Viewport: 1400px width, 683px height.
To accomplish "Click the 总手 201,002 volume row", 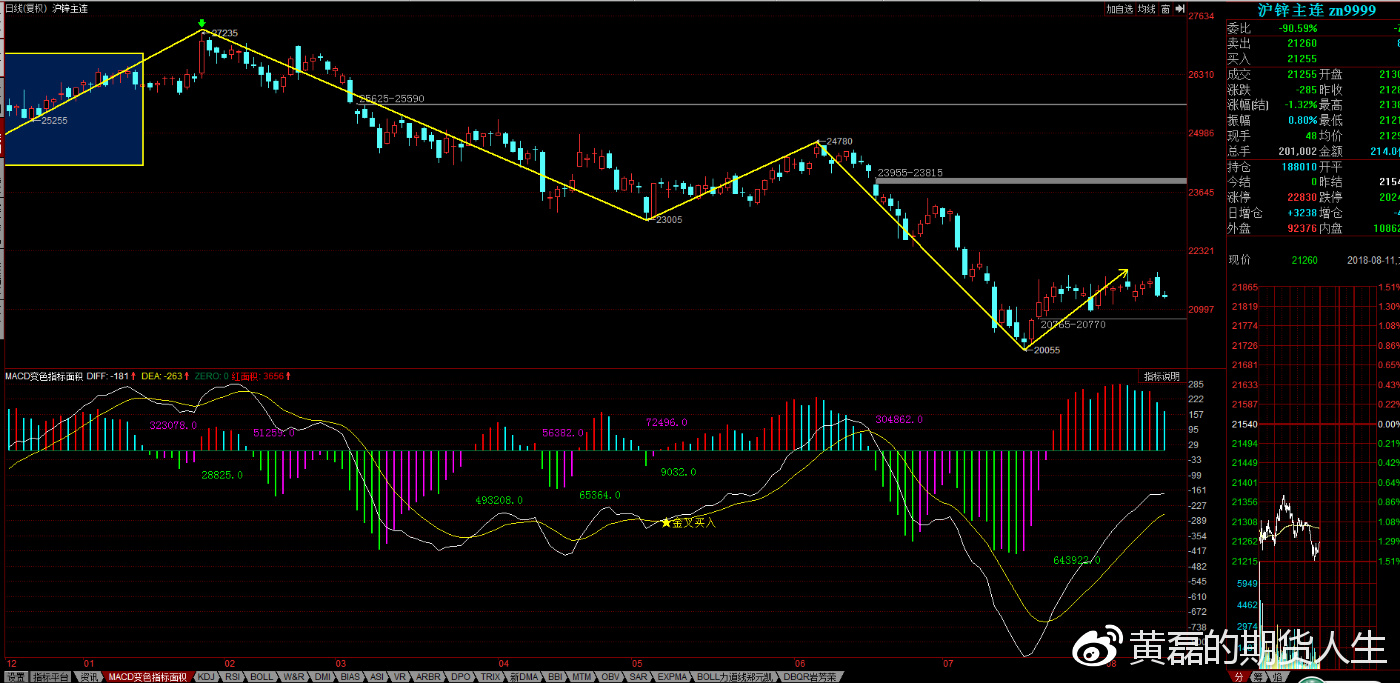I will coord(1272,151).
